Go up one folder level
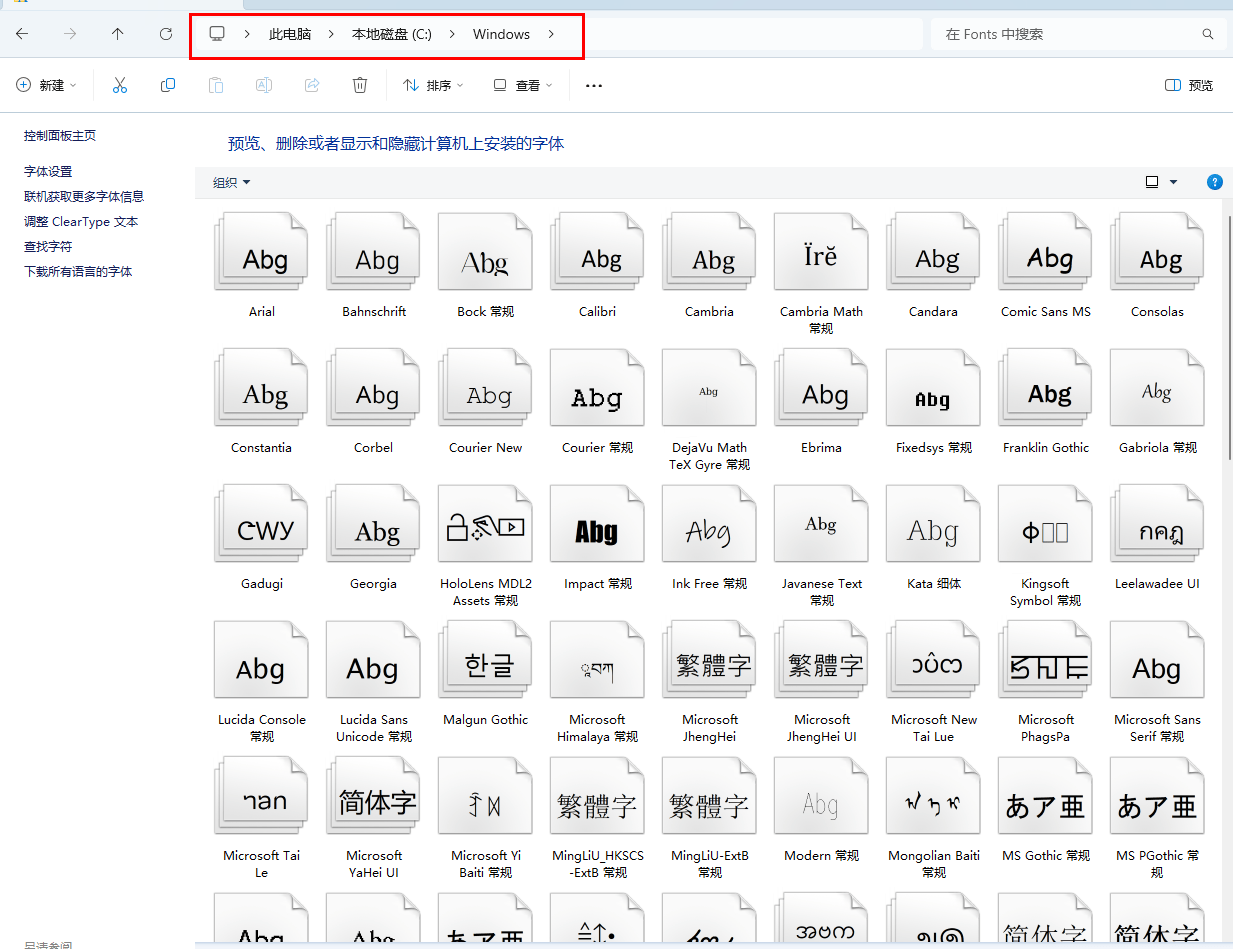Screen dimensions: 1233x949 tap(118, 34)
